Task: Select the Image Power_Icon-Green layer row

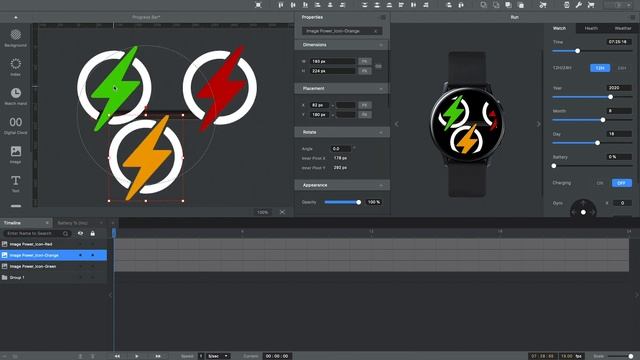Action: click(53, 266)
